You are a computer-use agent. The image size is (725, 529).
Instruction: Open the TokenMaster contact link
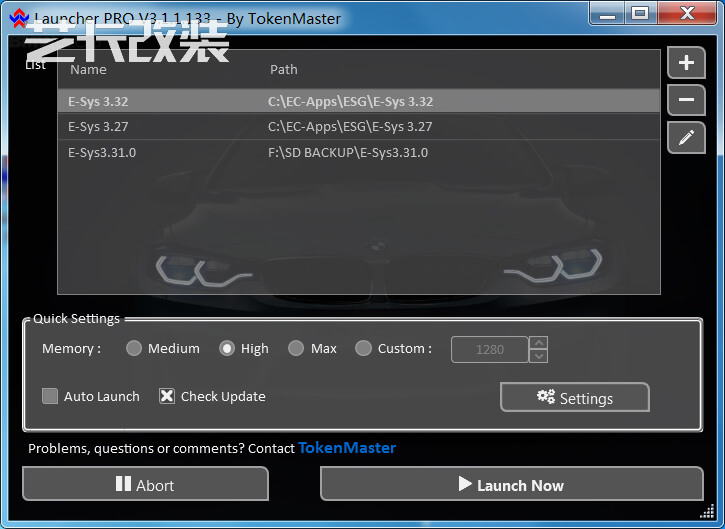coord(347,448)
